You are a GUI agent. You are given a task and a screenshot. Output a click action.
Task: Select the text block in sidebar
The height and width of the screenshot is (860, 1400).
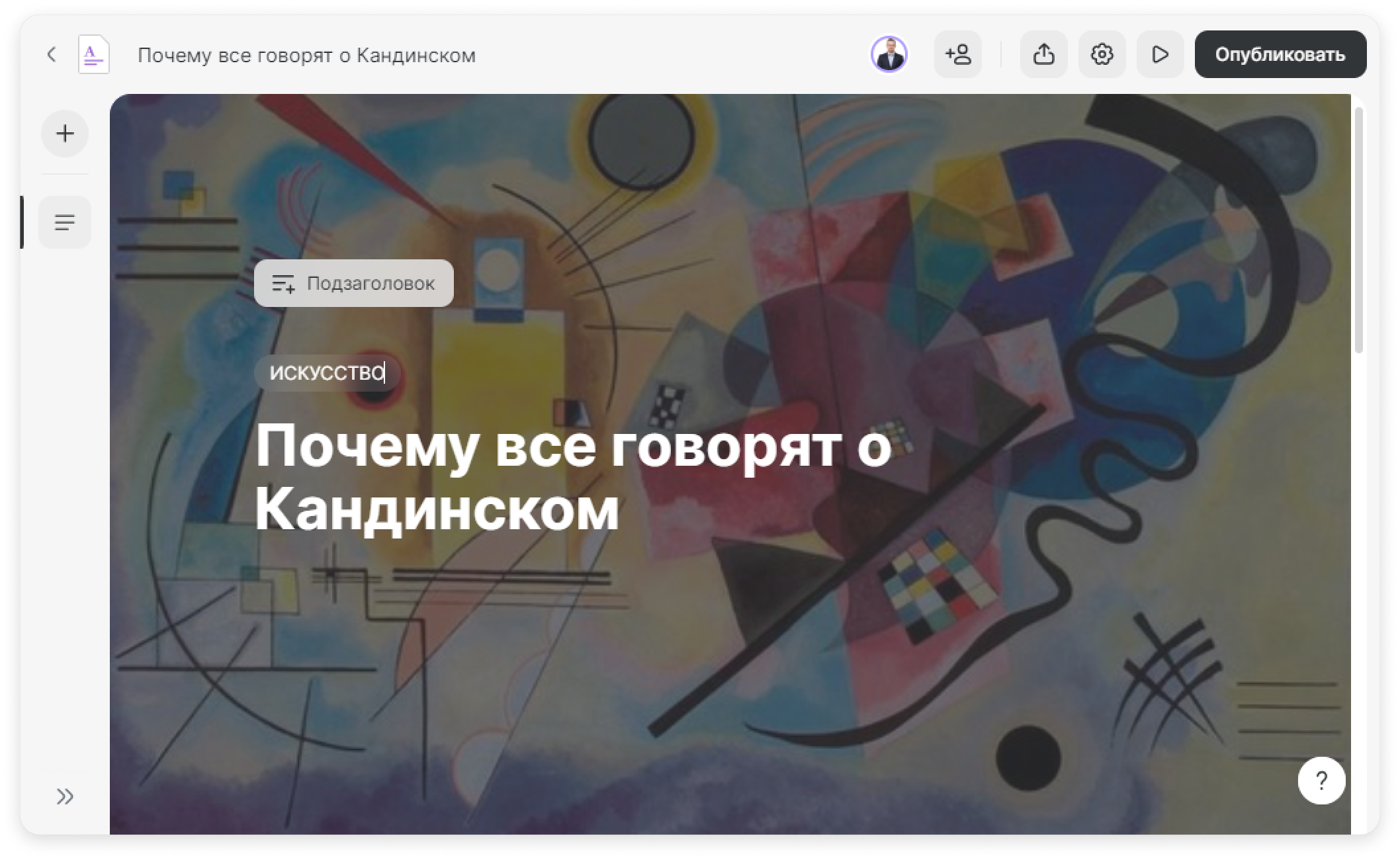65,222
